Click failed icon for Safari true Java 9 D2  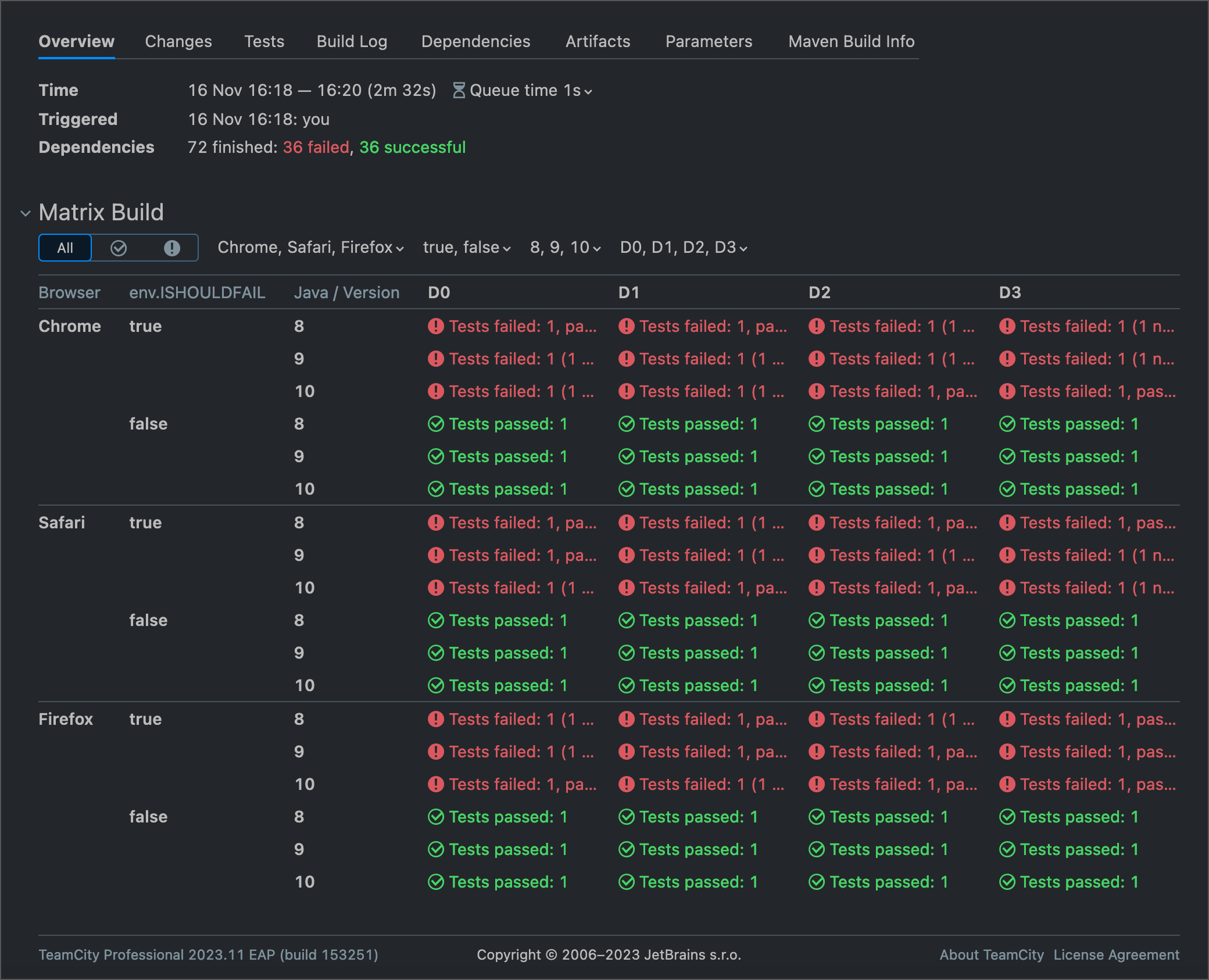pos(817,555)
